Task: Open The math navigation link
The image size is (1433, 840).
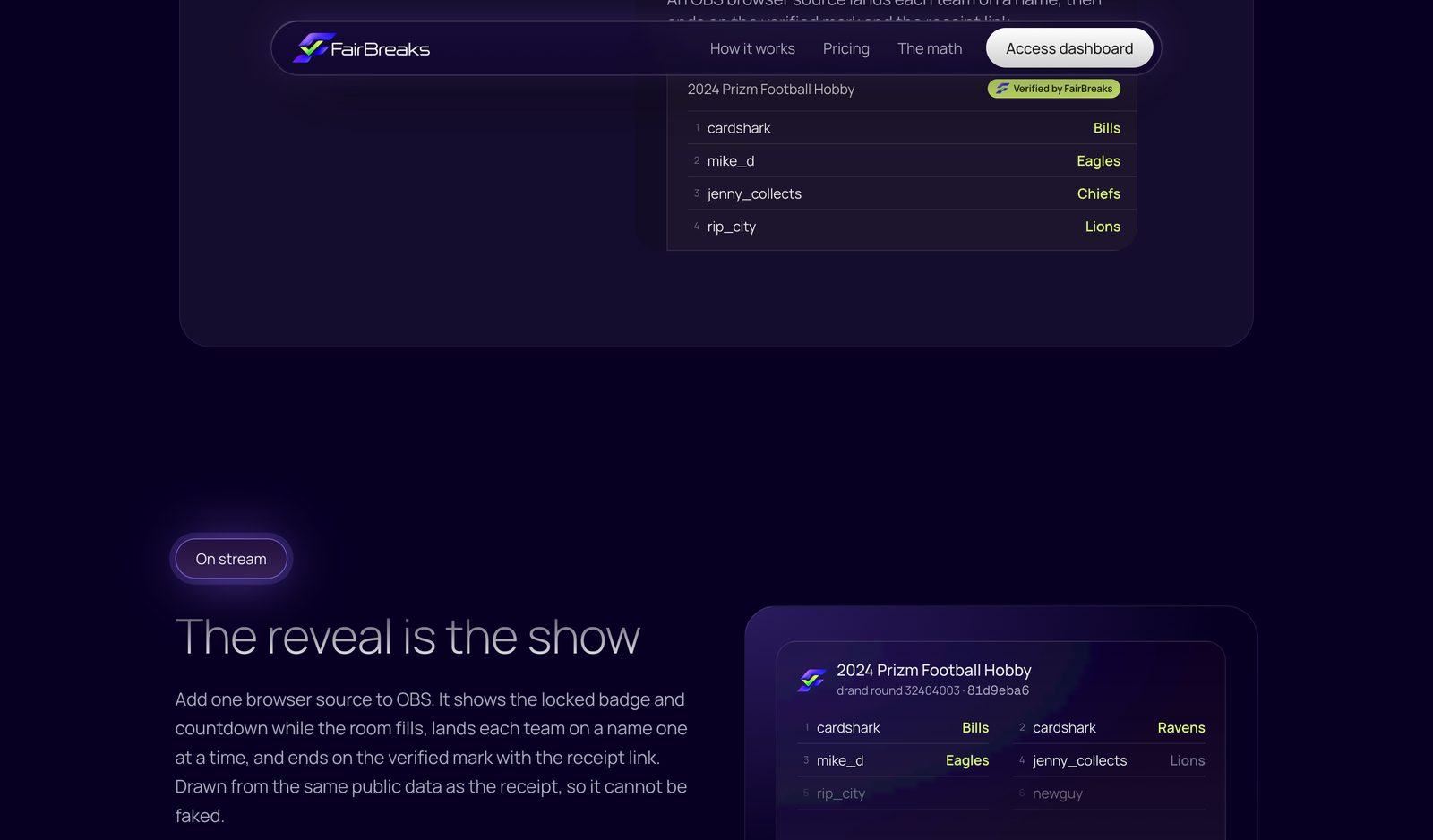Action: 930,48
